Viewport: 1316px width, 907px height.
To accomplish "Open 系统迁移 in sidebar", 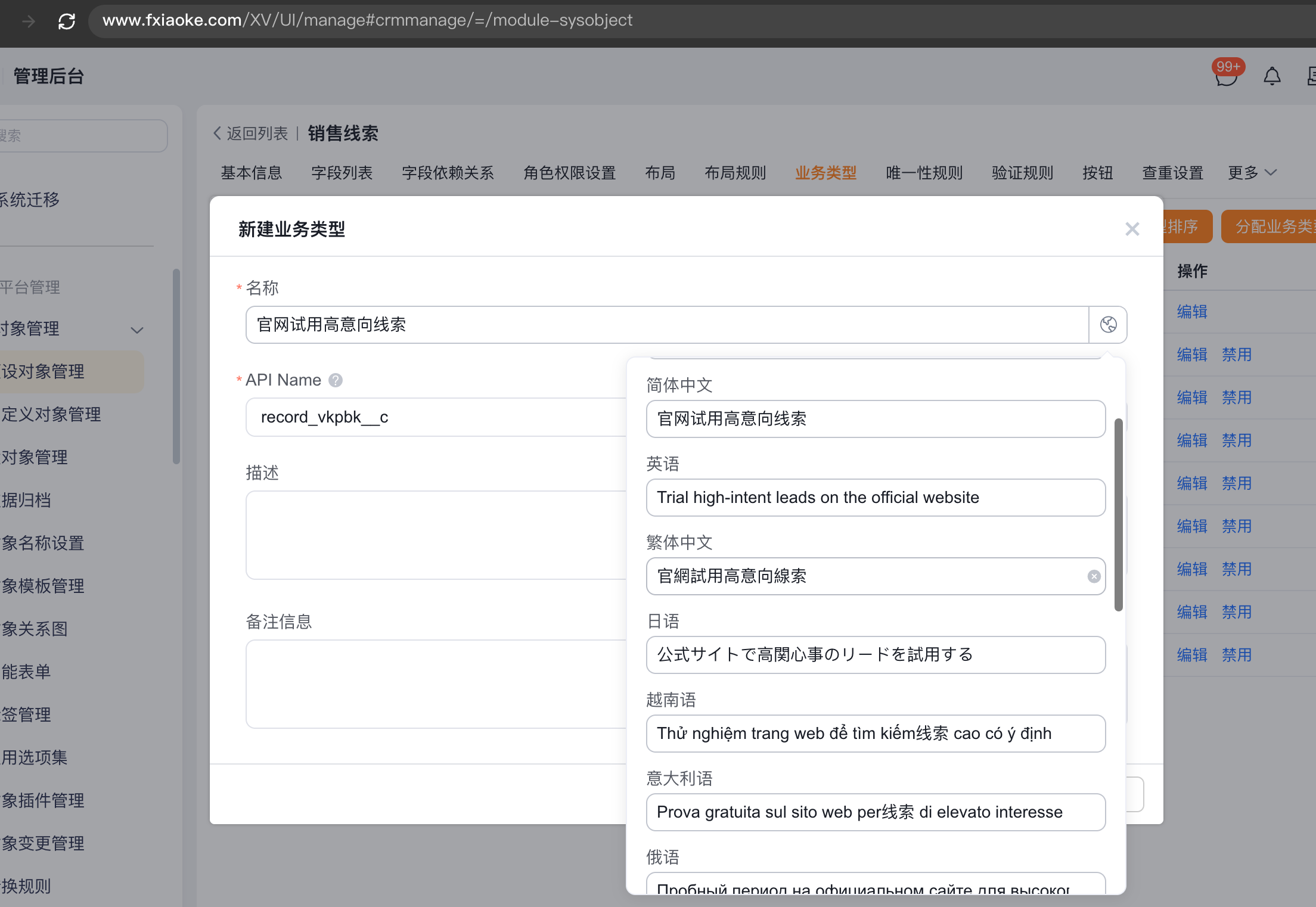I will point(30,200).
